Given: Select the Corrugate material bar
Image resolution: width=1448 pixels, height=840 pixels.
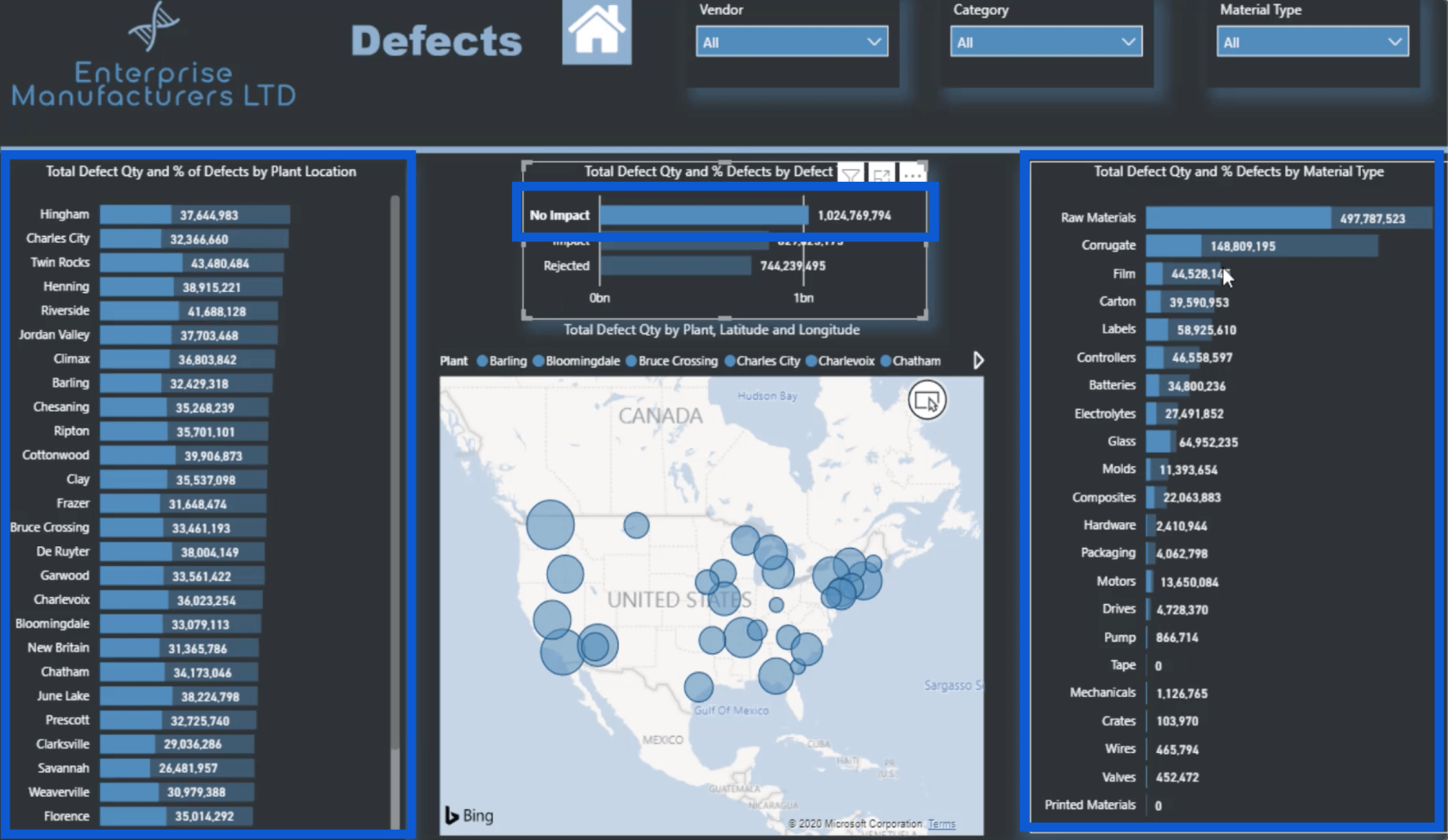Looking at the screenshot, I should tap(1262, 246).
